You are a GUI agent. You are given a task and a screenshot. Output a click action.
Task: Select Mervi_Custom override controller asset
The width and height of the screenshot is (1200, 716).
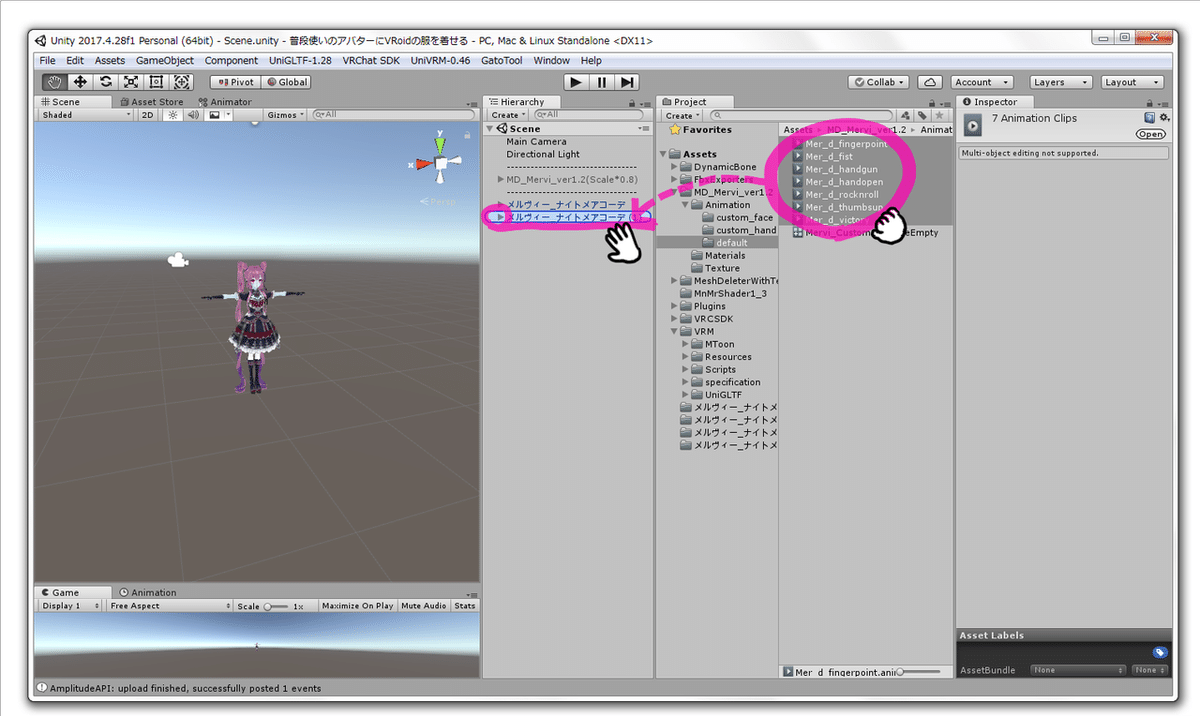[x=866, y=232]
